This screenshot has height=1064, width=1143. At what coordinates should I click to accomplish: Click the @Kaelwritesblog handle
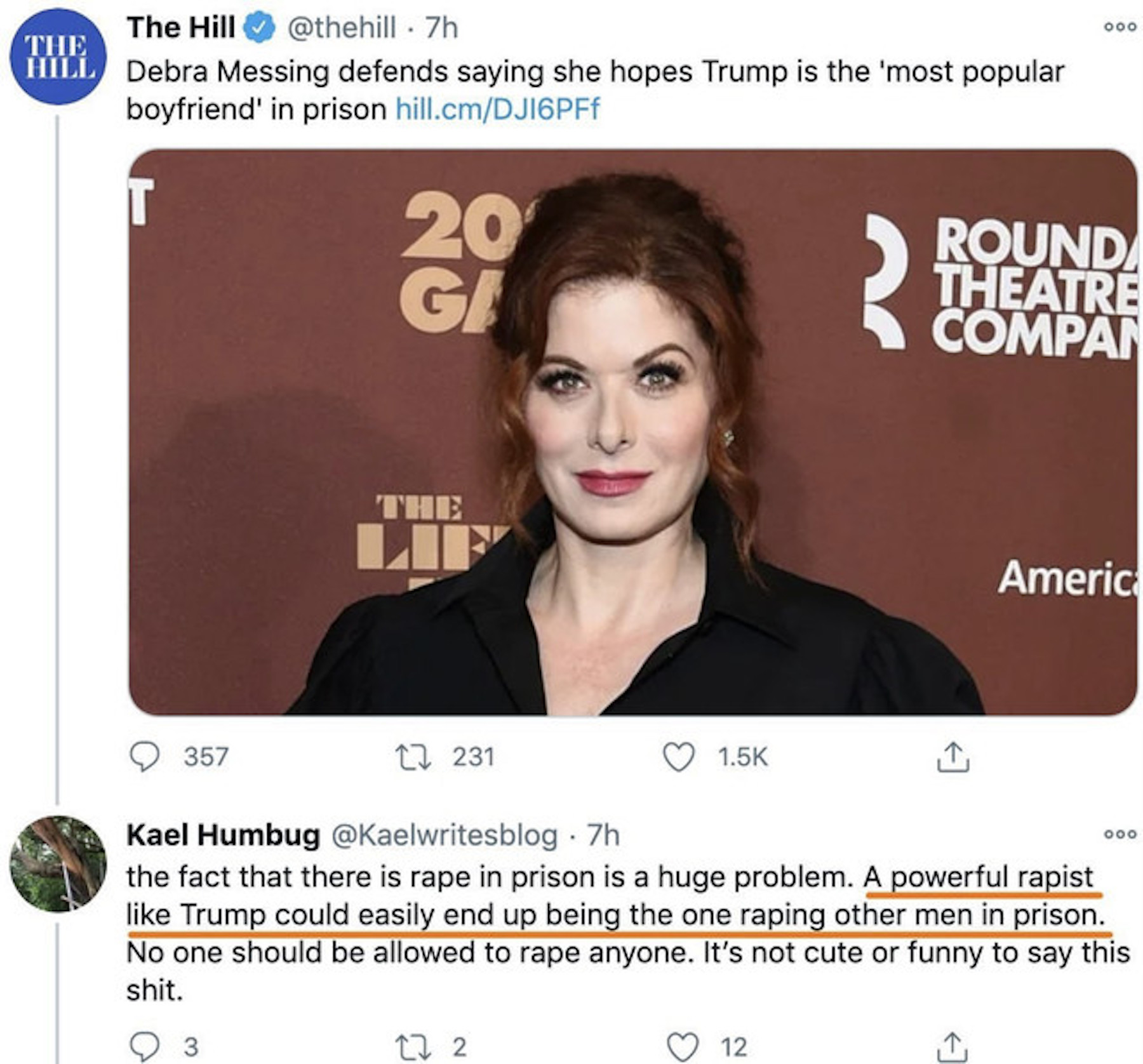pyautogui.click(x=444, y=835)
